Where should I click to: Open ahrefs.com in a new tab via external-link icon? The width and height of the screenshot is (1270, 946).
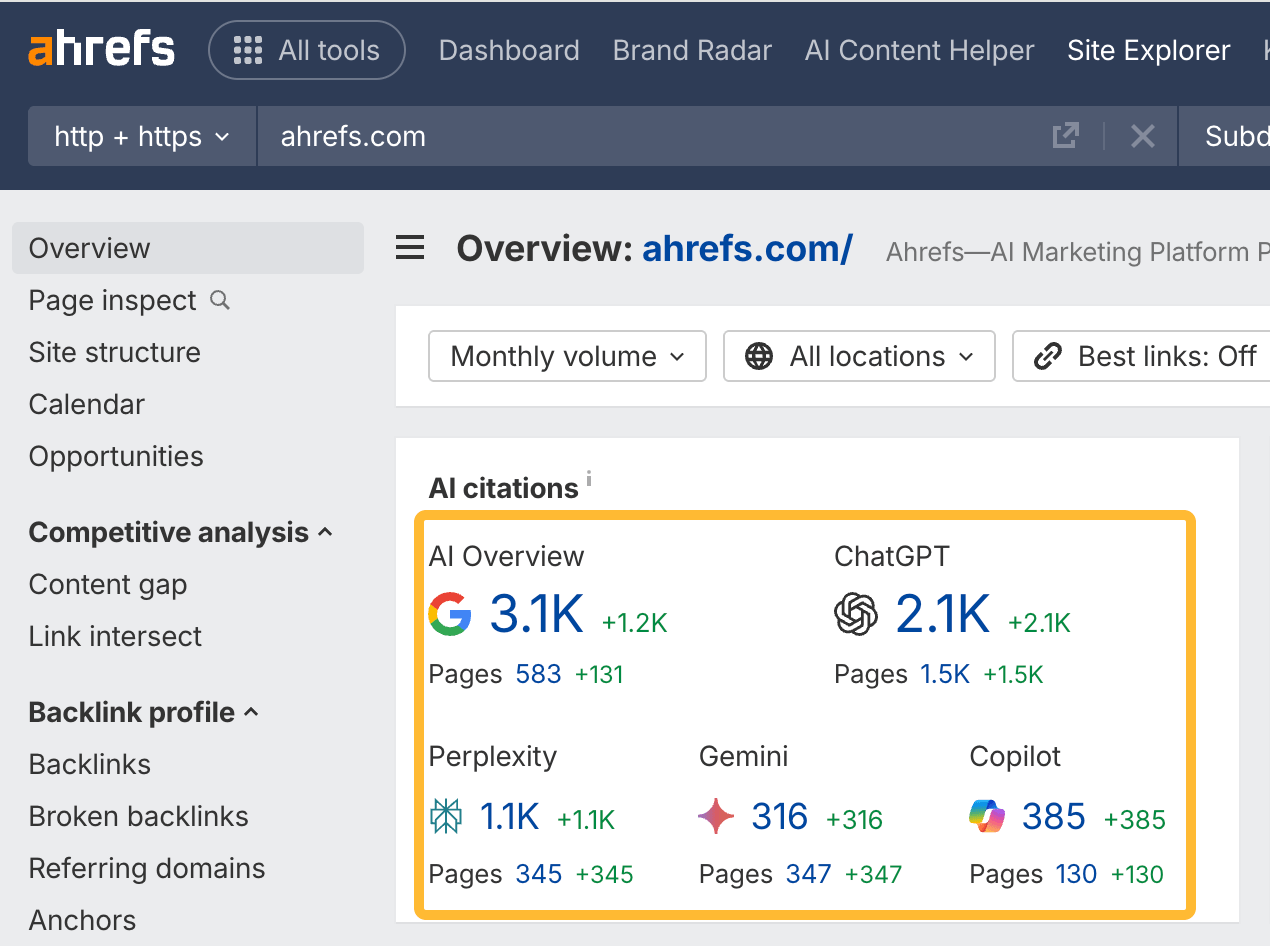click(1066, 136)
